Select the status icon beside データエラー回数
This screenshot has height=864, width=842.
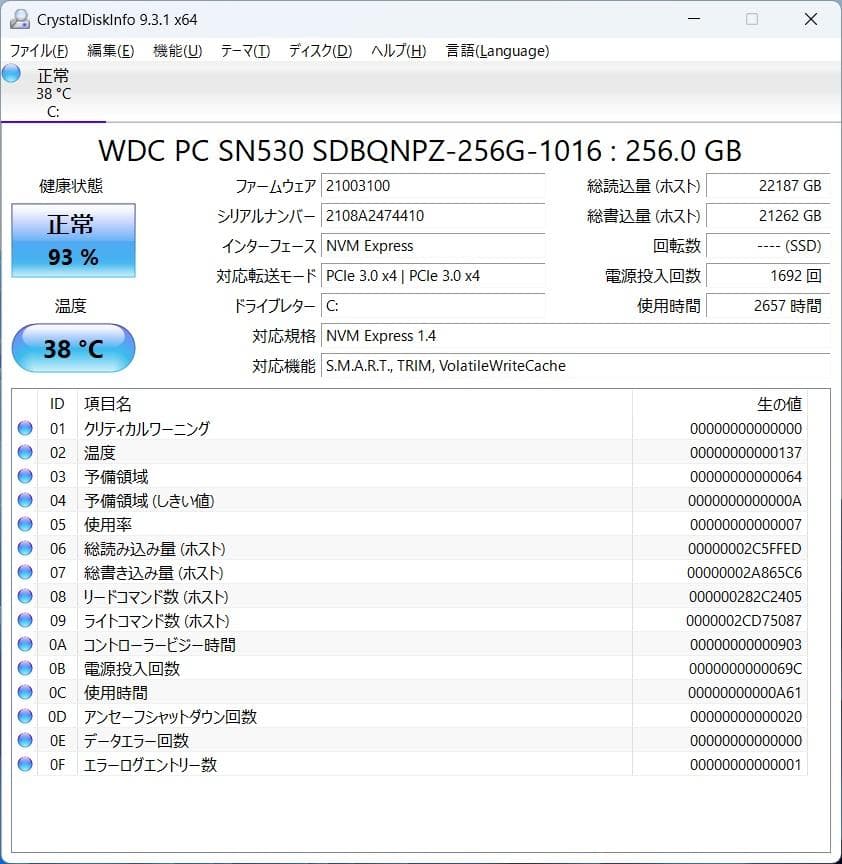(x=25, y=740)
